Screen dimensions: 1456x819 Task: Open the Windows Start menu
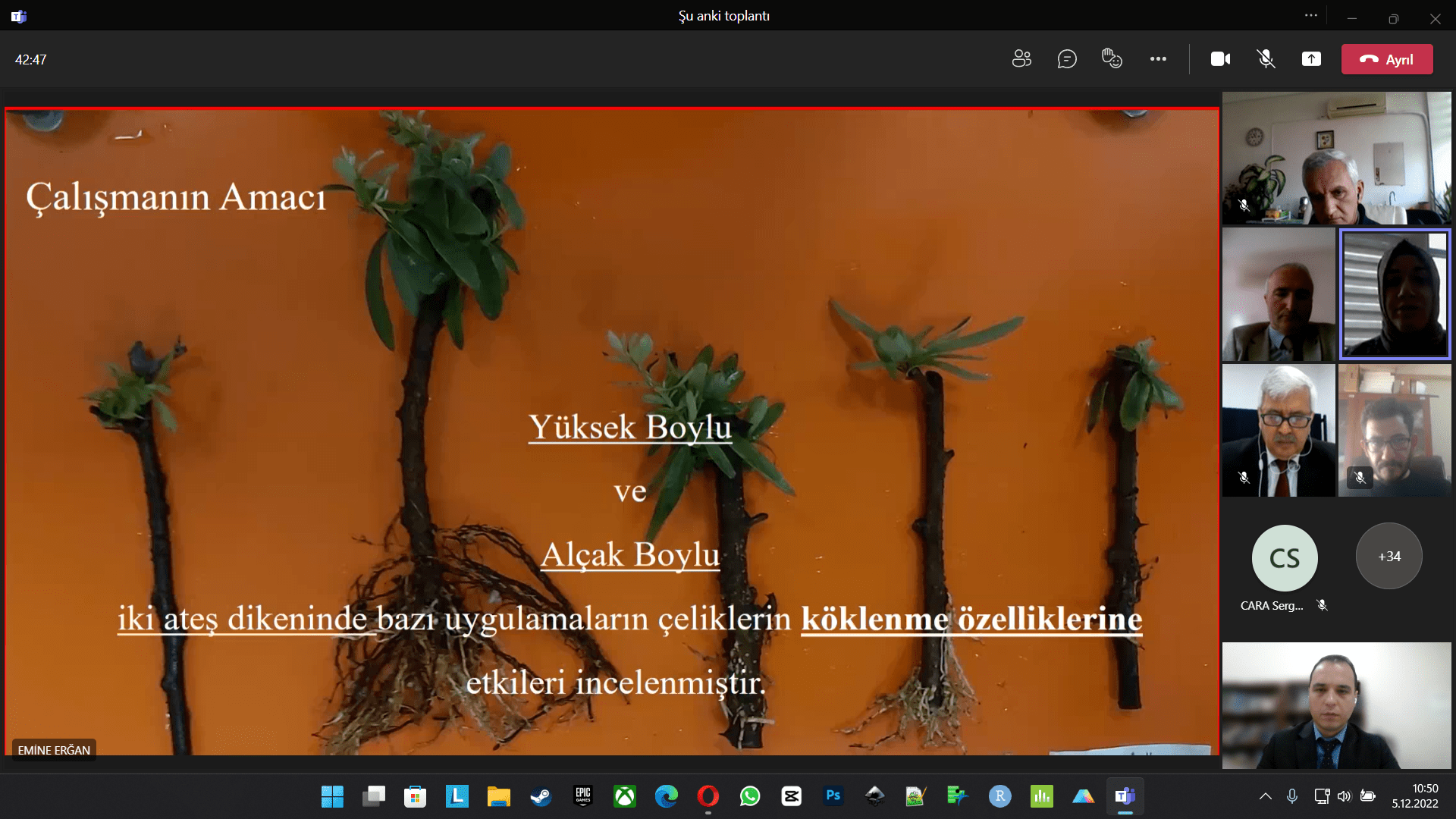click(x=332, y=796)
